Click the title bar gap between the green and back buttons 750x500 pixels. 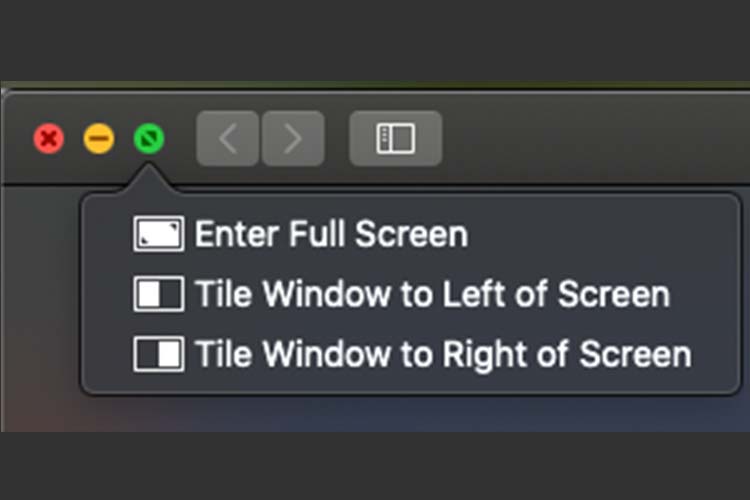pyautogui.click(x=180, y=138)
